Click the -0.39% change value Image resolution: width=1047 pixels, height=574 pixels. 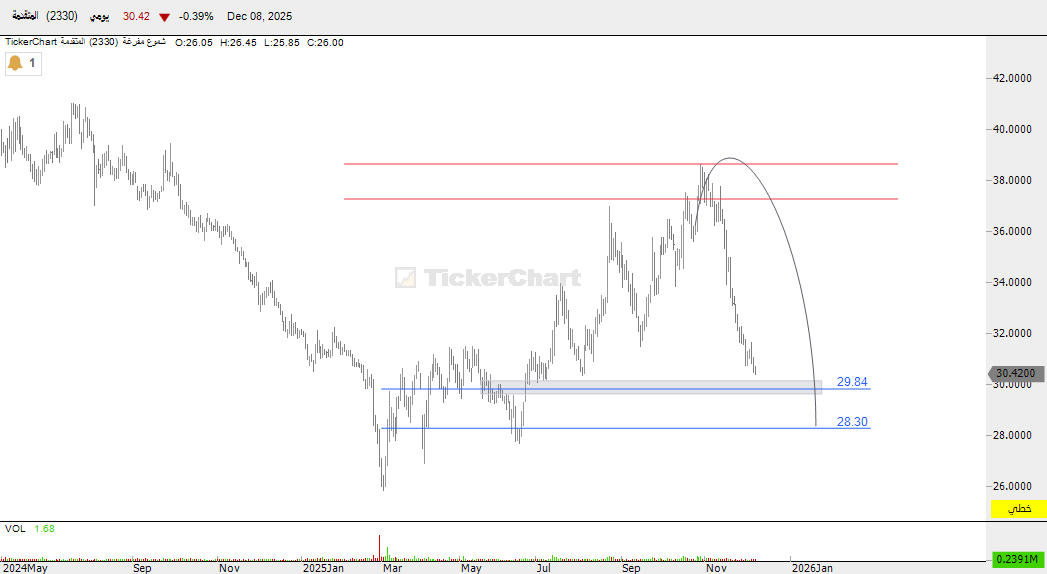196,17
